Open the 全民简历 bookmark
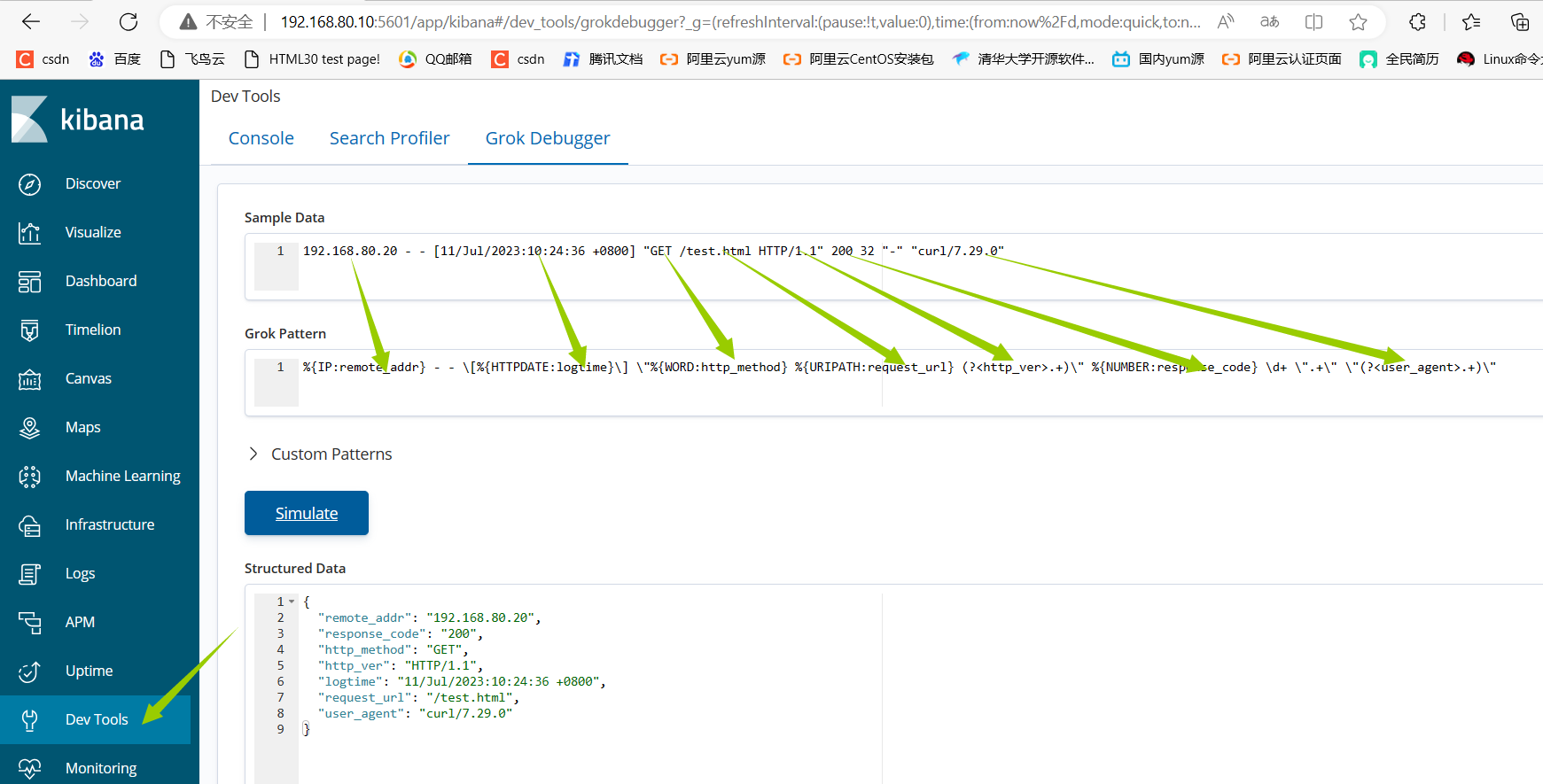Screen dimensions: 1543x784 (1399, 59)
